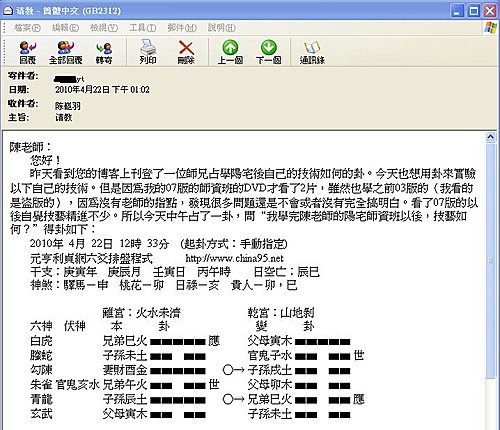Click the Reply All (全部回覆) icon
This screenshot has height=430, width=500.
click(66, 52)
